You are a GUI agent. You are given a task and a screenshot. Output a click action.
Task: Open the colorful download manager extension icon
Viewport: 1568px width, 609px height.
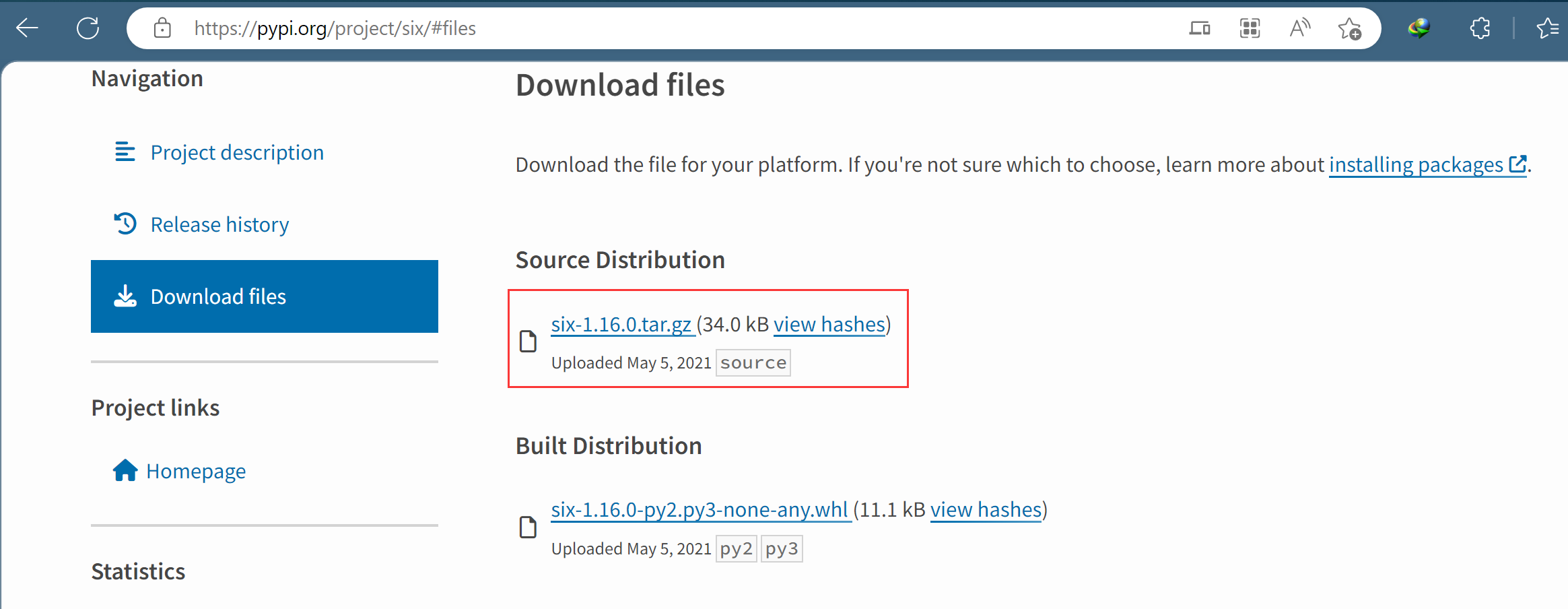click(1419, 28)
